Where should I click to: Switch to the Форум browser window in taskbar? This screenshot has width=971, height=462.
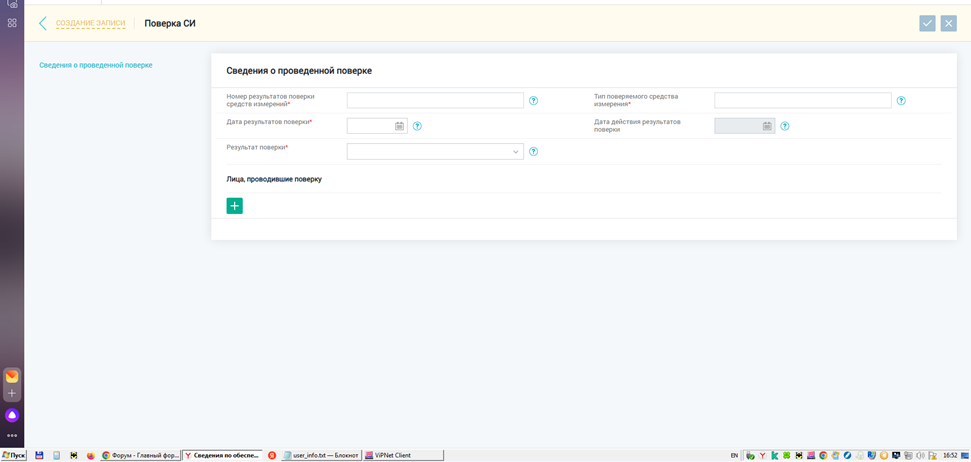pyautogui.click(x=140, y=455)
